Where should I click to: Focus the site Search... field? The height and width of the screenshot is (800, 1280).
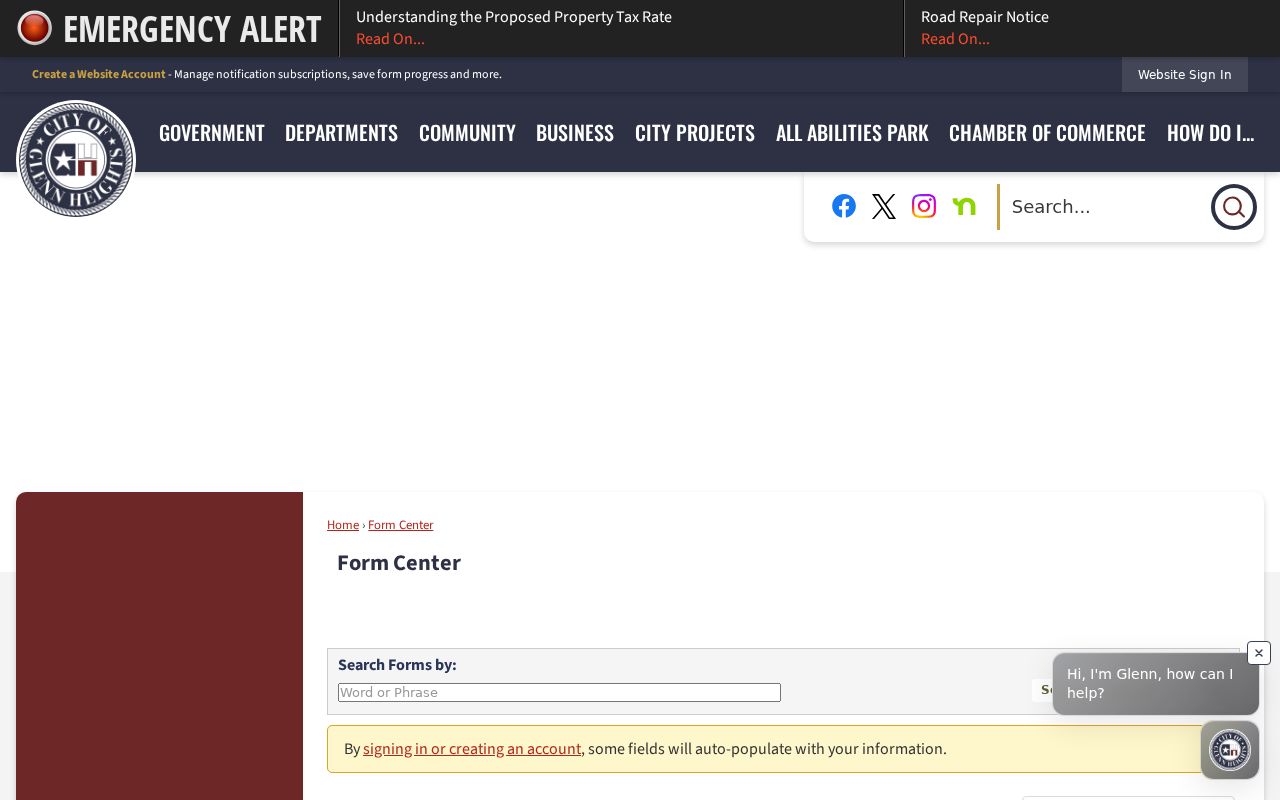(x=1105, y=207)
